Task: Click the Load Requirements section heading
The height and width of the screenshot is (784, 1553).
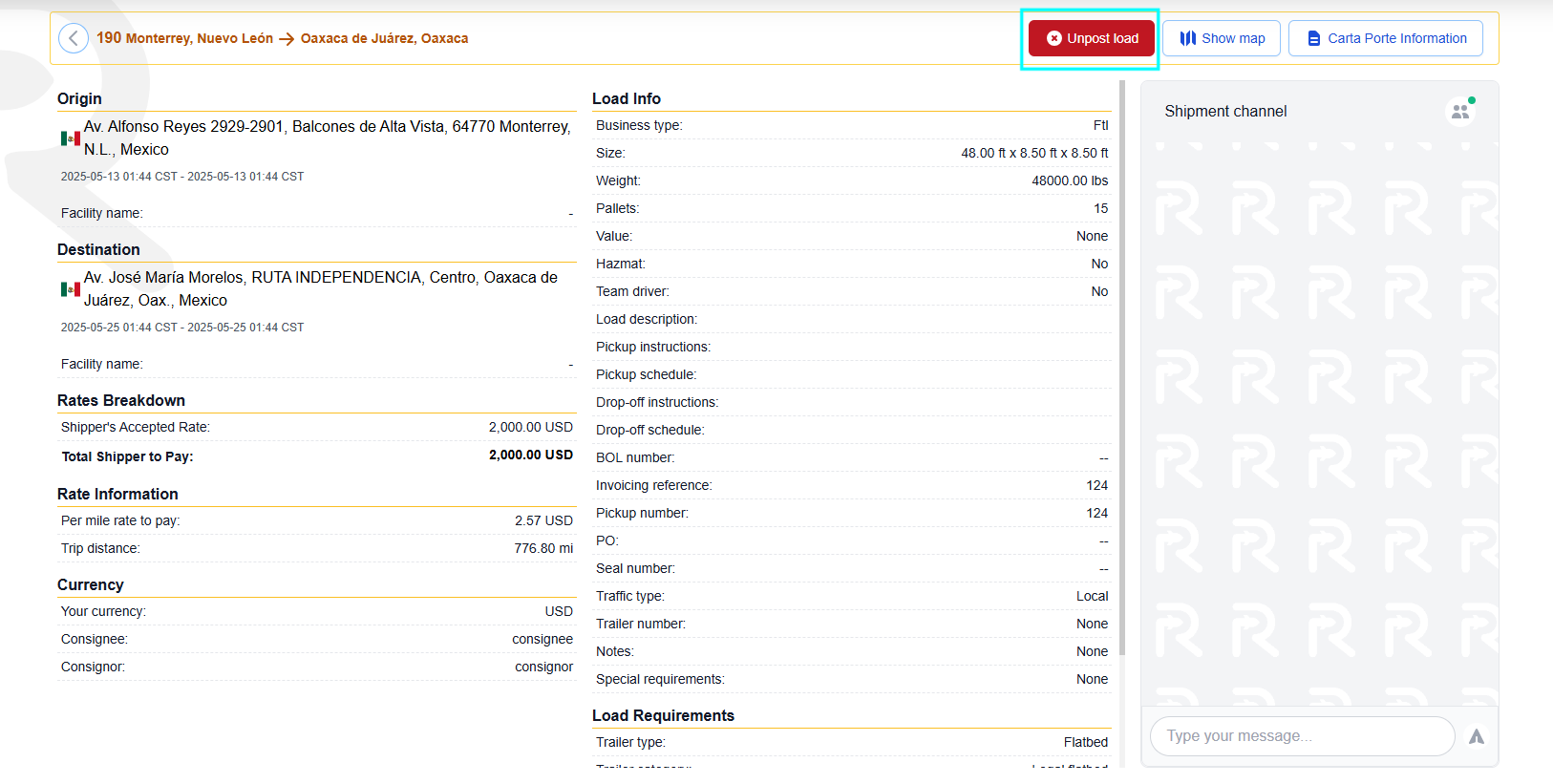Action: tap(663, 715)
